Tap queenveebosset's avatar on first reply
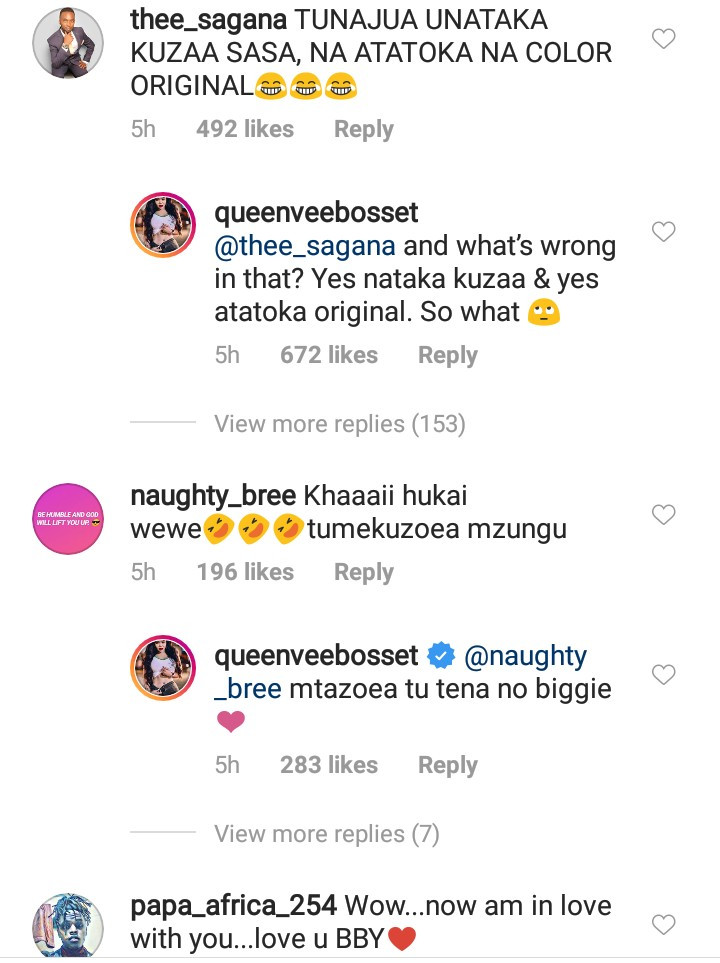This screenshot has width=720, height=963. 162,228
